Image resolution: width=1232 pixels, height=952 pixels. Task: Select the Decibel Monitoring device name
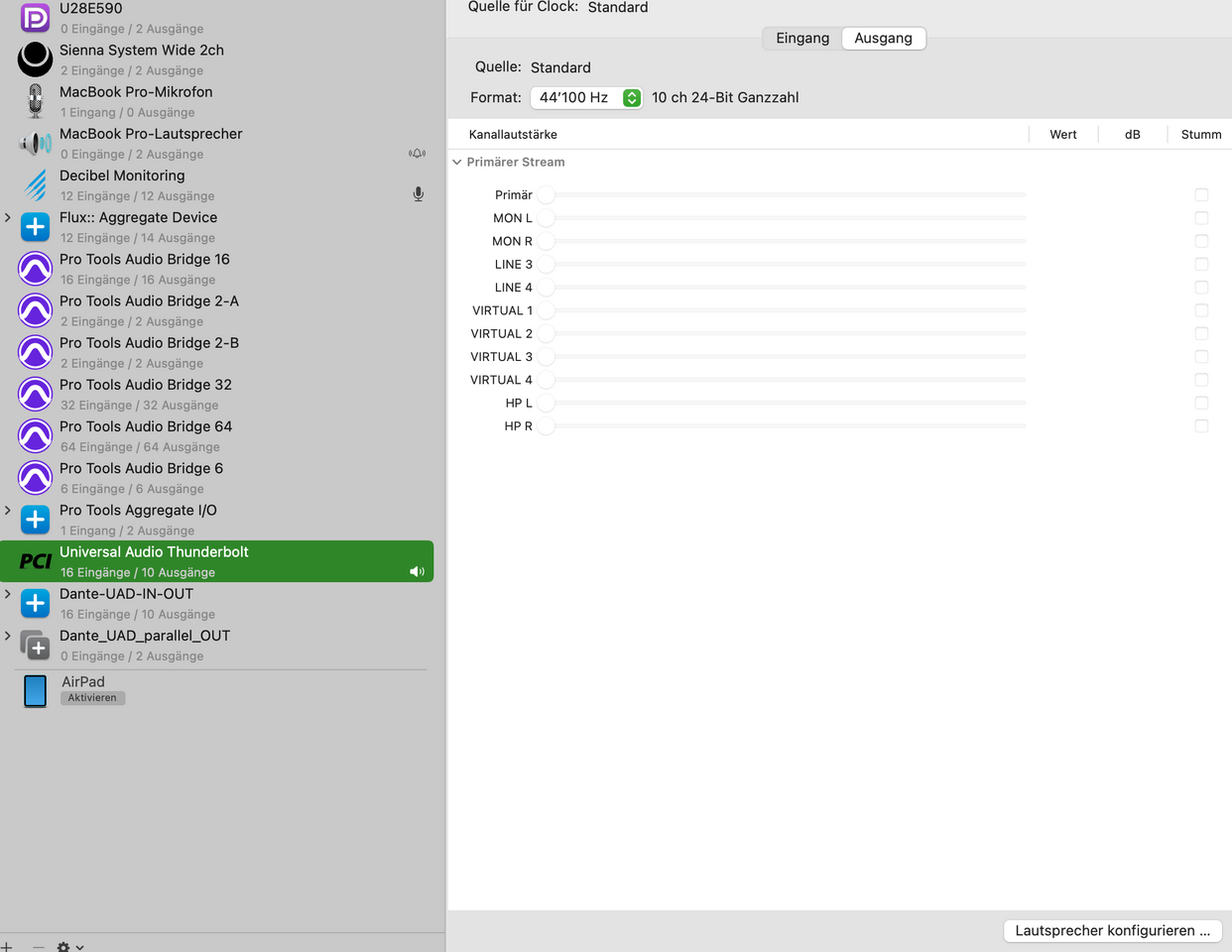pyautogui.click(x=122, y=176)
